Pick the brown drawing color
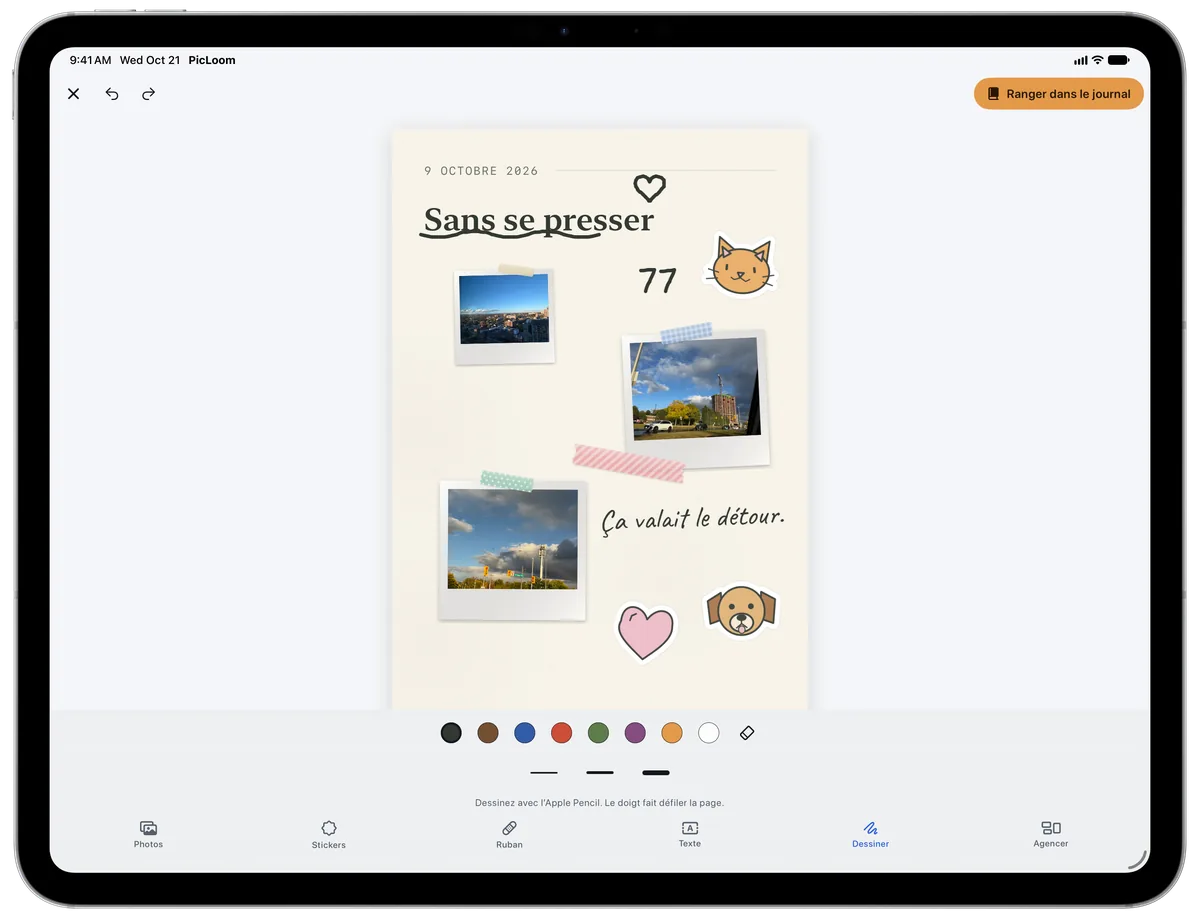 (488, 733)
